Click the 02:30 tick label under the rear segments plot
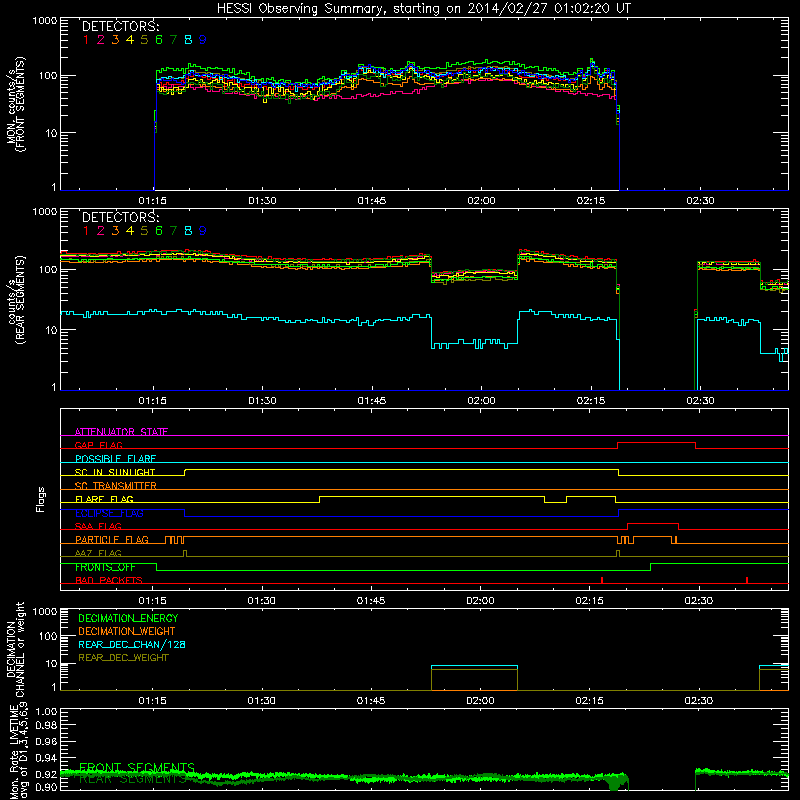Viewport: 800px width, 800px height. pyautogui.click(x=700, y=401)
